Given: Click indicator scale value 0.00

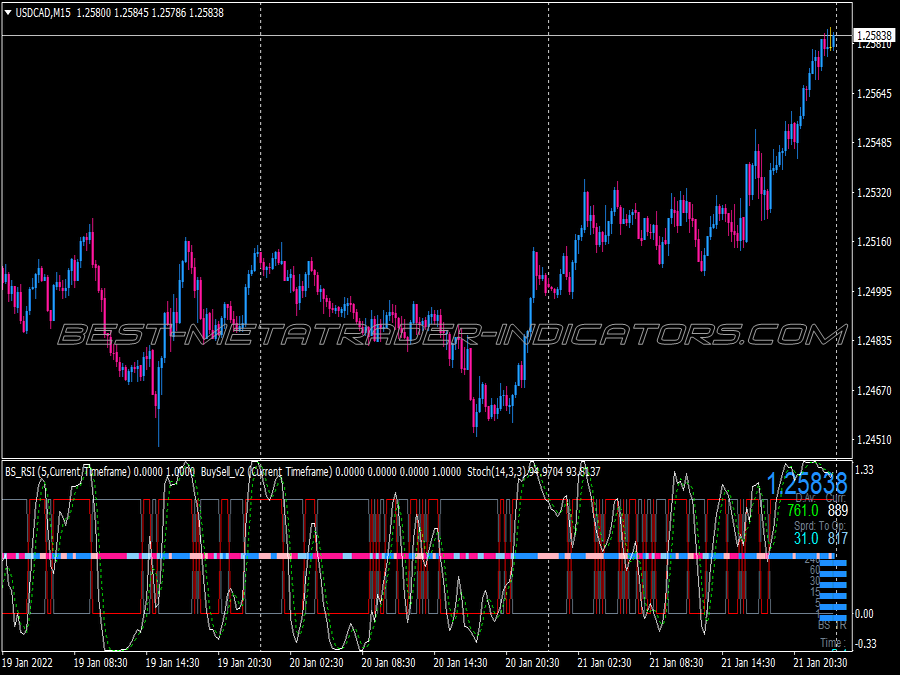Looking at the screenshot, I should click(864, 614).
